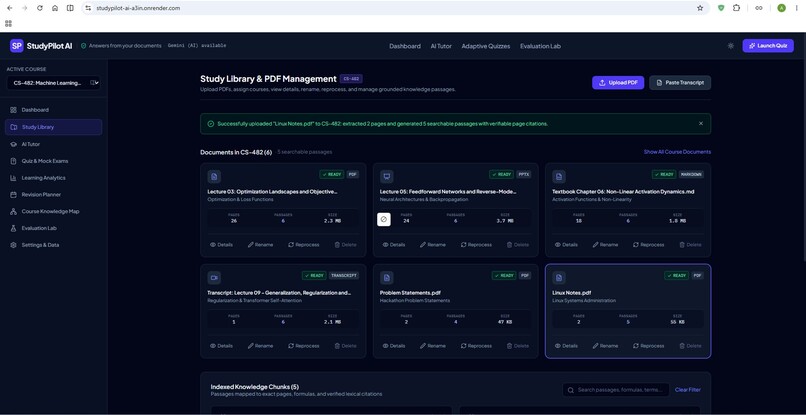The height and width of the screenshot is (415, 806).
Task: Open Evaluation Lab in the sidebar
Action: pyautogui.click(x=53, y=228)
